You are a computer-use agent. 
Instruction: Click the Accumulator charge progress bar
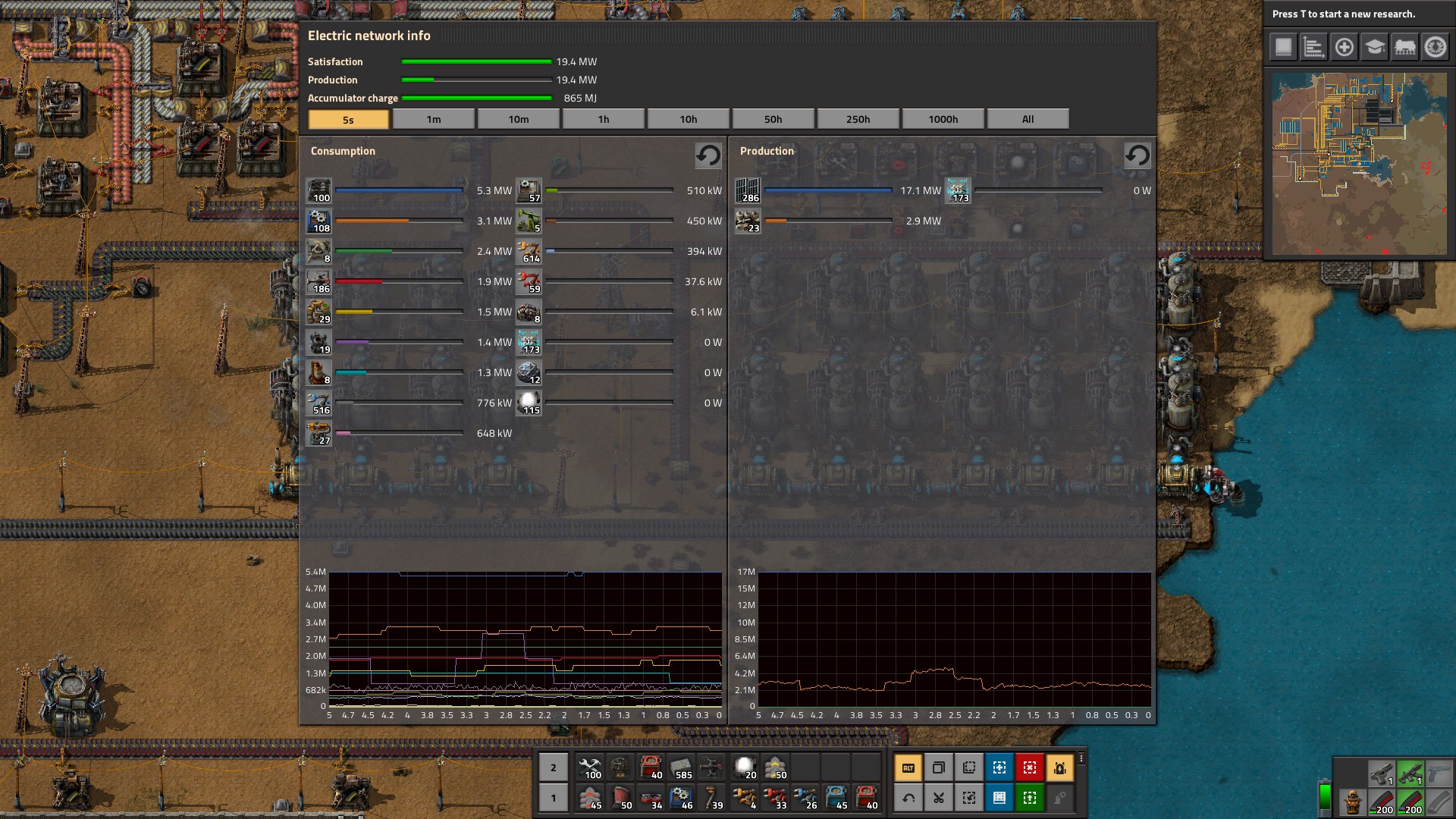coord(476,98)
